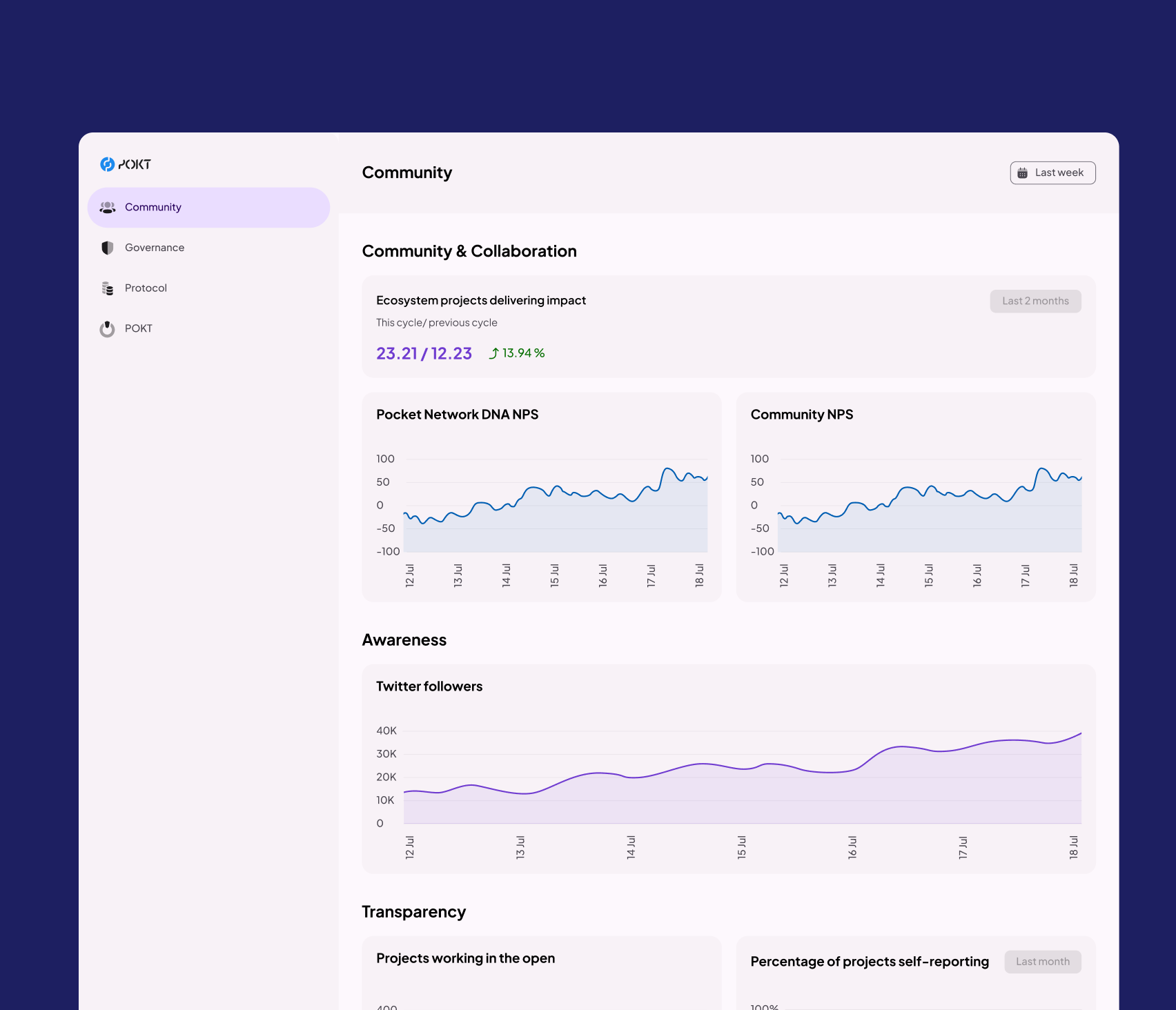This screenshot has width=1176, height=1010.
Task: Open the Protocol menu item
Action: tap(208, 288)
